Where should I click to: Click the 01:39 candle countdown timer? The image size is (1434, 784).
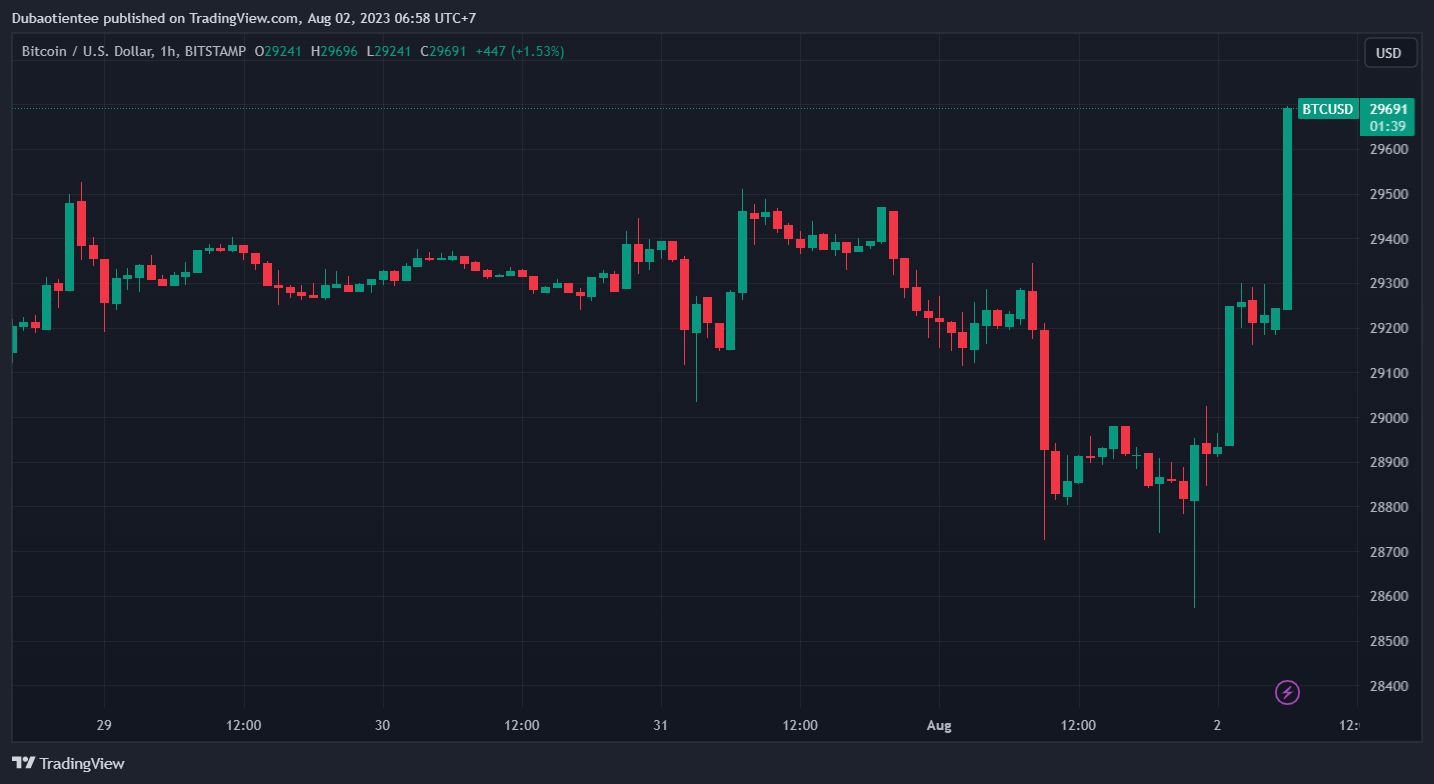point(1388,126)
